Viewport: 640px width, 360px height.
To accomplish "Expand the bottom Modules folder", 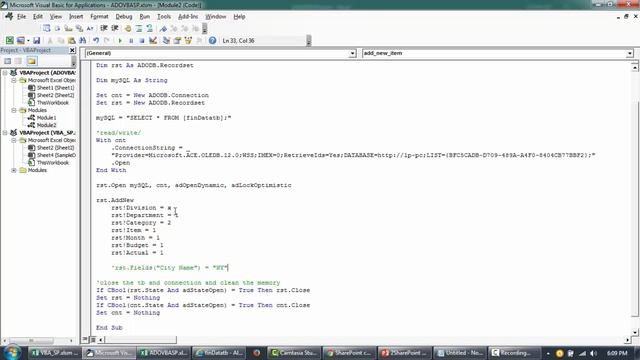I will pyautogui.click(x=13, y=170).
